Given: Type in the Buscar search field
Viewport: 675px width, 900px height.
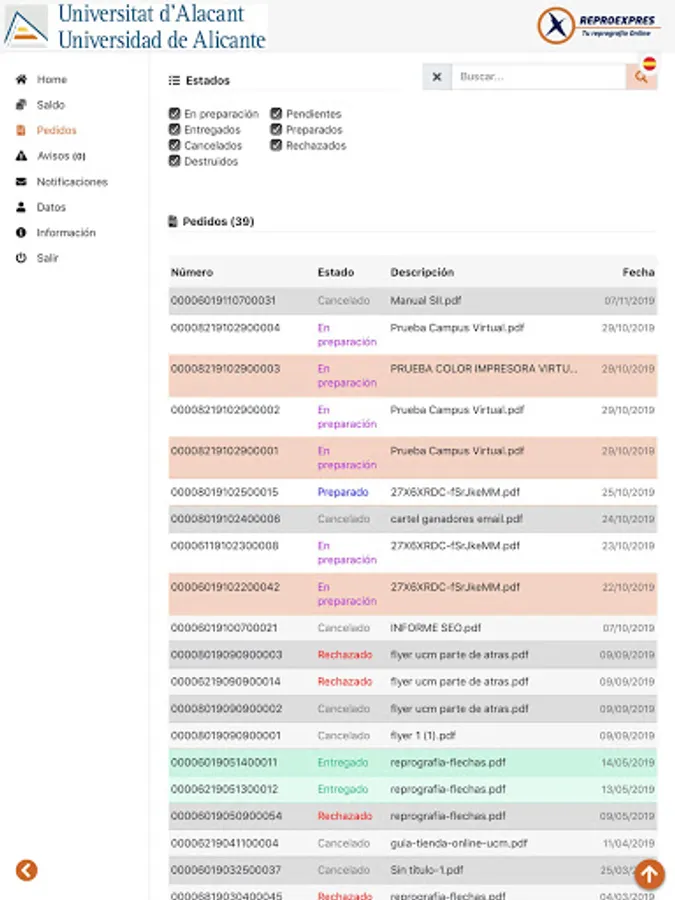Looking at the screenshot, I should click(x=538, y=77).
